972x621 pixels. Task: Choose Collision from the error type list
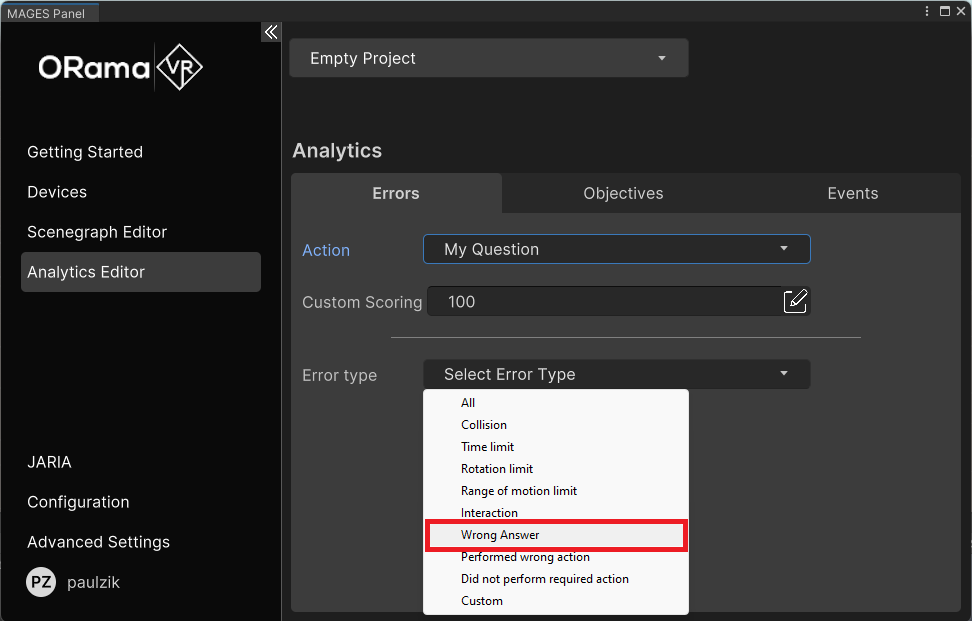pyautogui.click(x=483, y=424)
